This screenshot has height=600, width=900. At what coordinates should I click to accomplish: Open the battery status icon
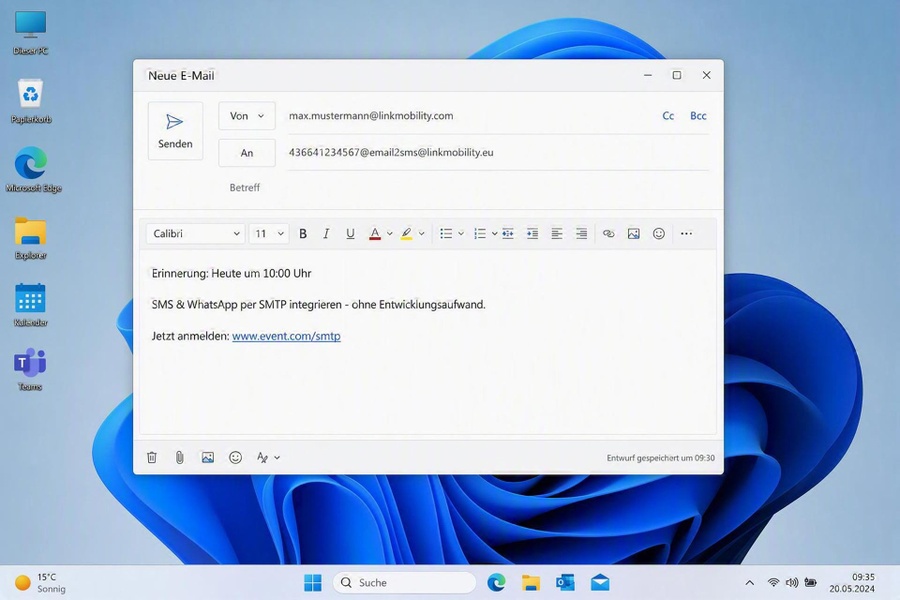(x=810, y=583)
